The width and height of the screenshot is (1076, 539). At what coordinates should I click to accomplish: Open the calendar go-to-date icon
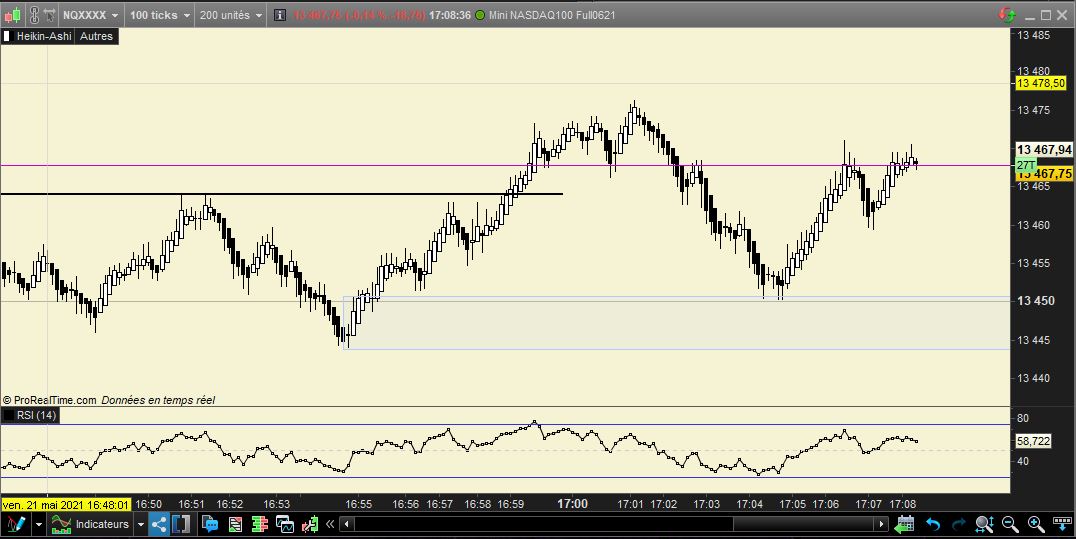[x=905, y=525]
